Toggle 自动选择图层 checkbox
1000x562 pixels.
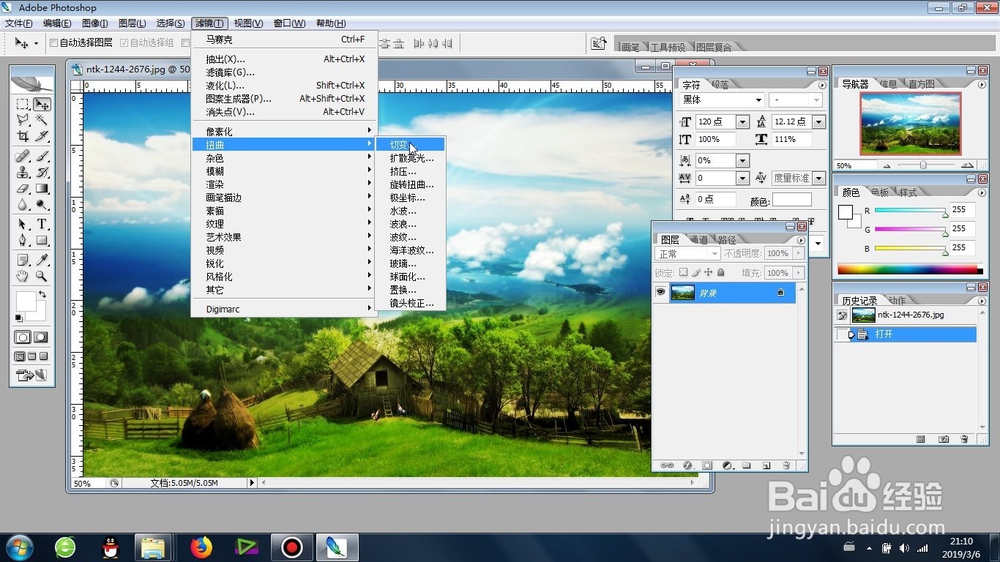(54, 43)
